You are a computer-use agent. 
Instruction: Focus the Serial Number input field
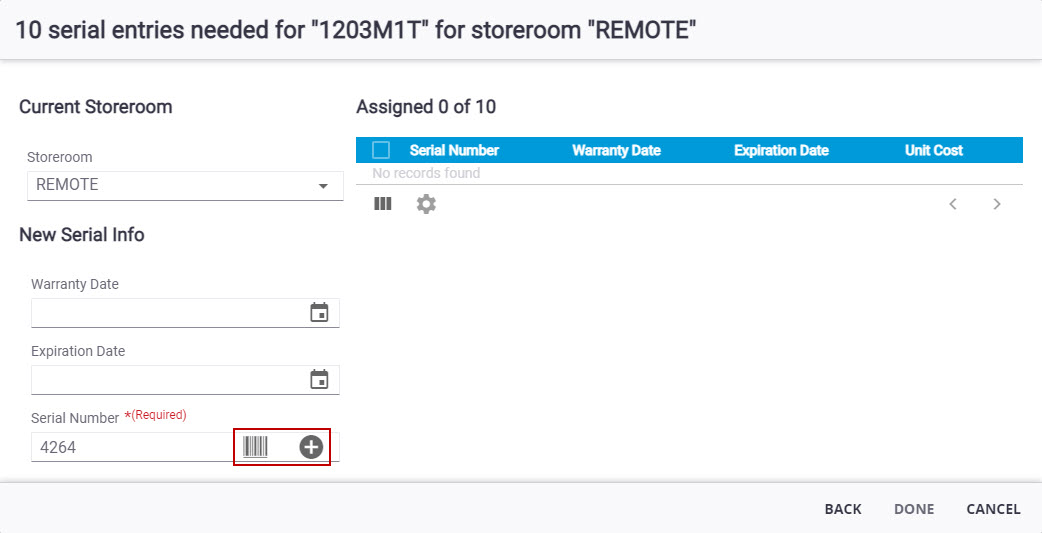133,447
